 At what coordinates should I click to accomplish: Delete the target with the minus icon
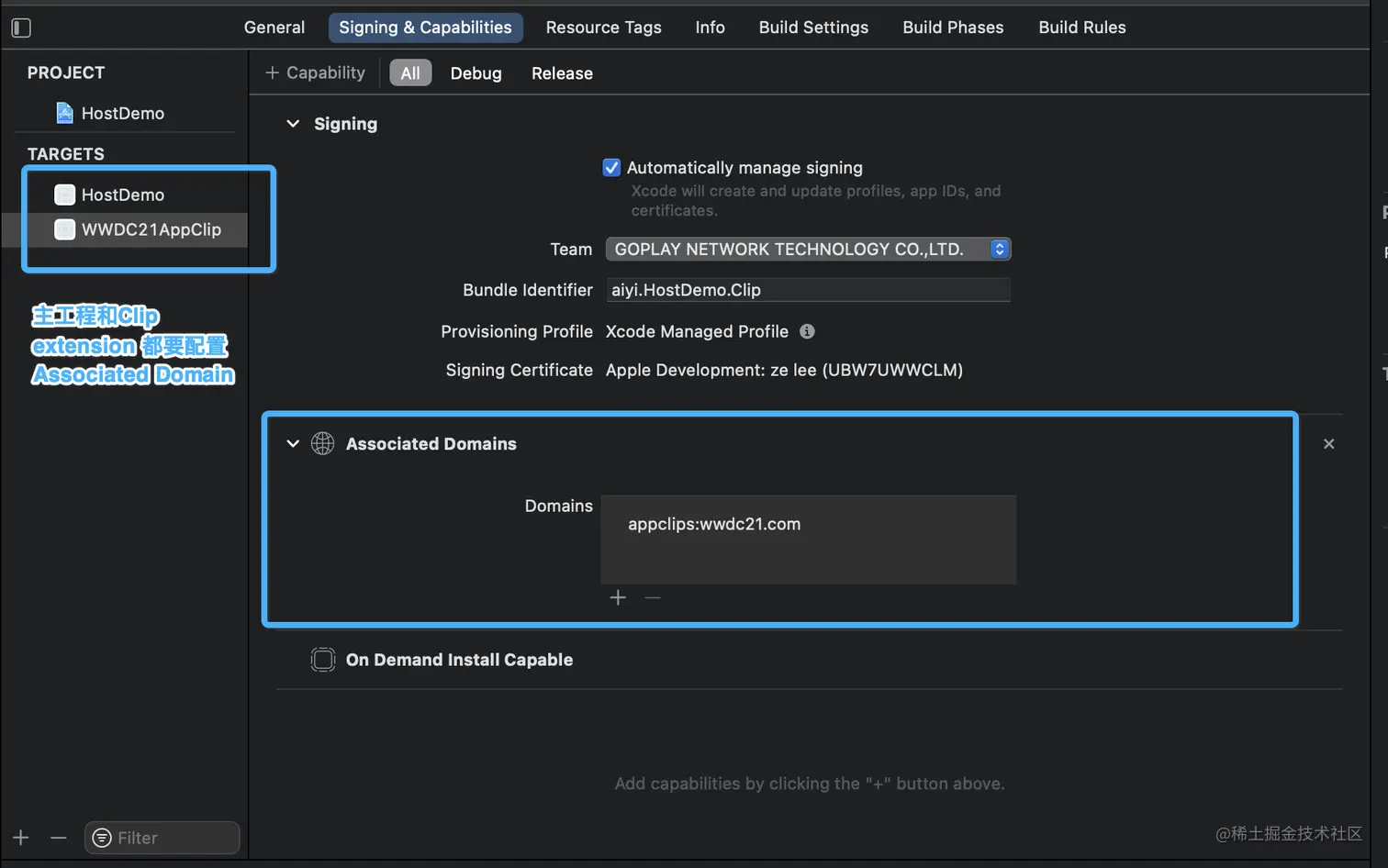(59, 838)
